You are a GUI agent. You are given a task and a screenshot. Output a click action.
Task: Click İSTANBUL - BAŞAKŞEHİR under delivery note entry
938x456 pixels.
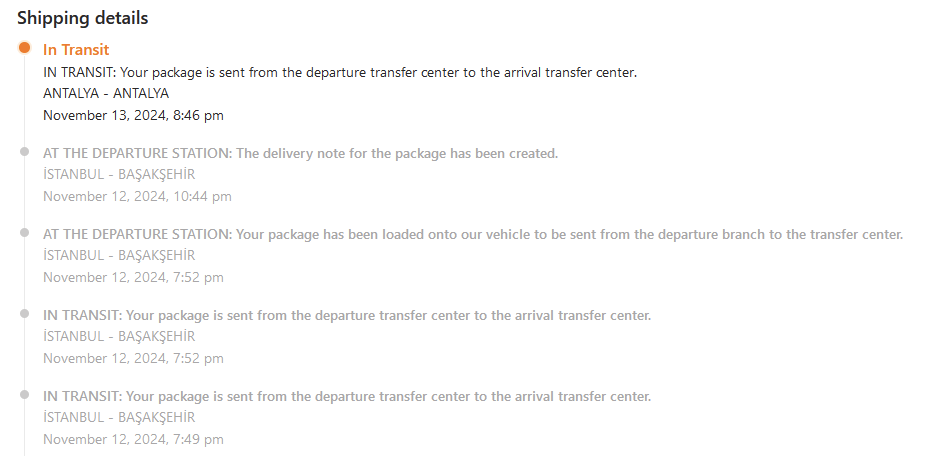(x=119, y=174)
